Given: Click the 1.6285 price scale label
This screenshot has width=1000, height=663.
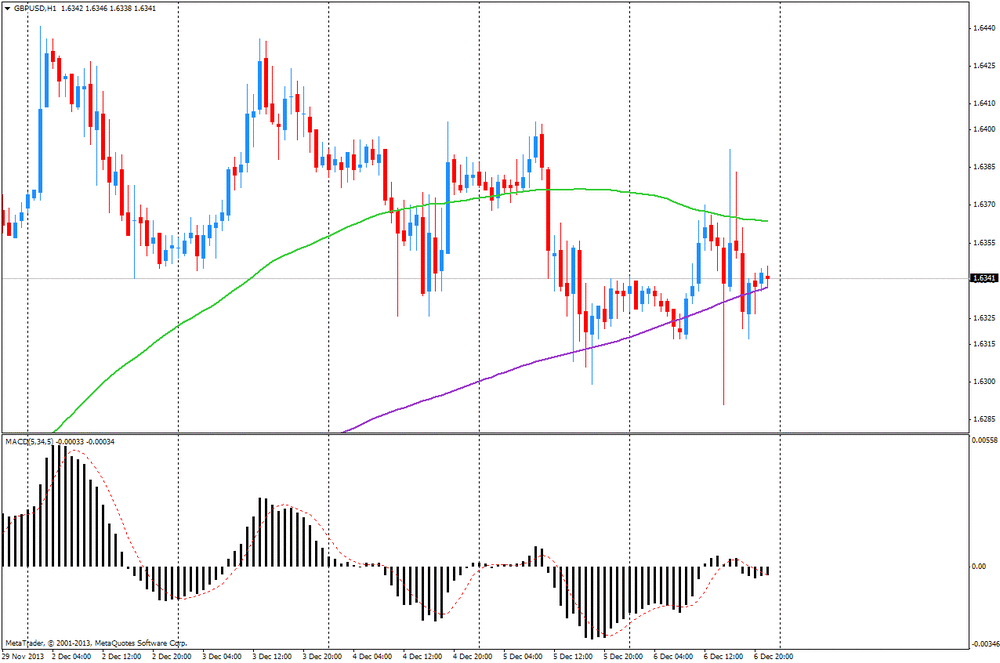Looking at the screenshot, I should (983, 419).
